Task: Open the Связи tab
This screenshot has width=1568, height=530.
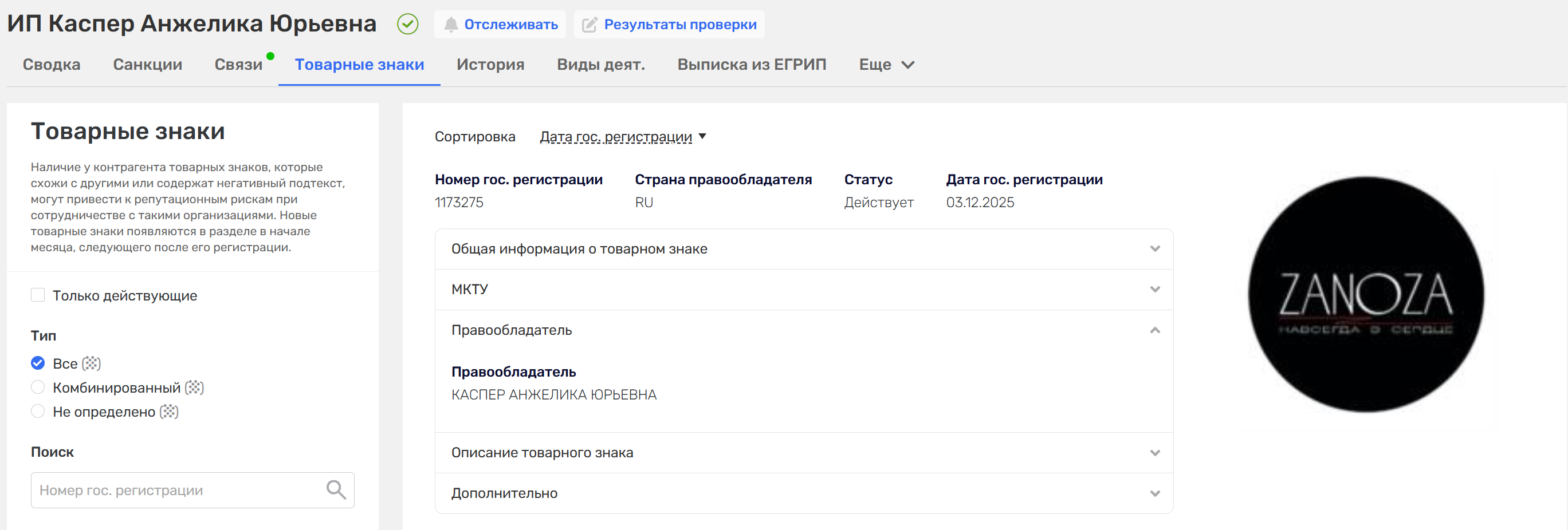Action: click(x=238, y=65)
